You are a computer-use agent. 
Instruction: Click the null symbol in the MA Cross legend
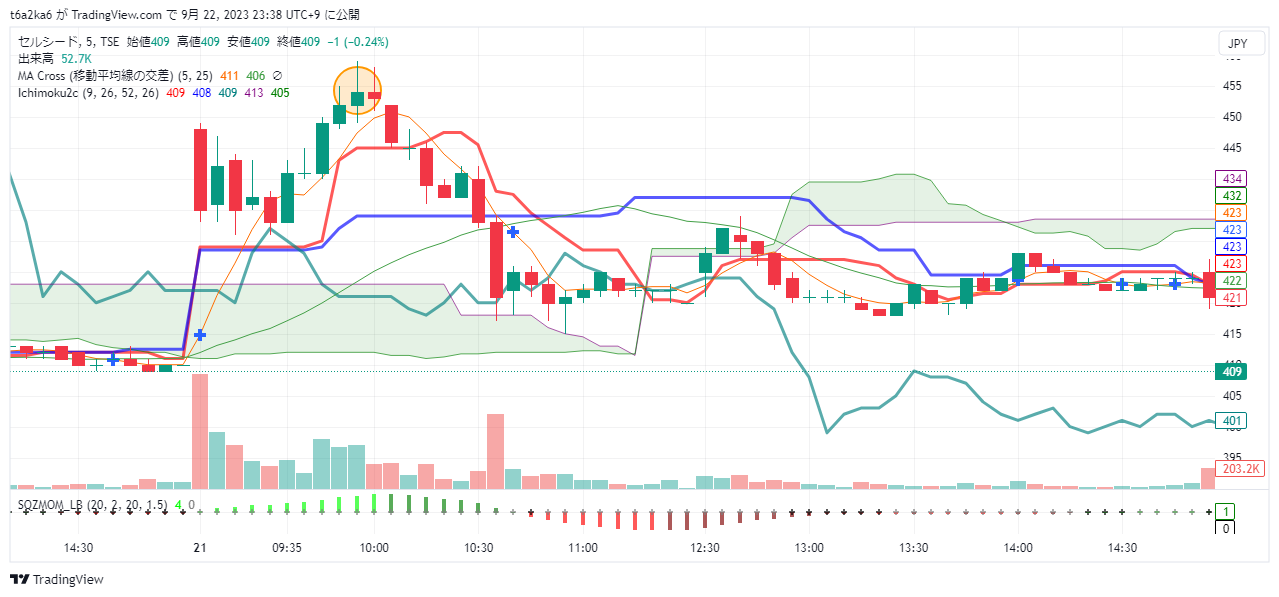[x=277, y=76]
